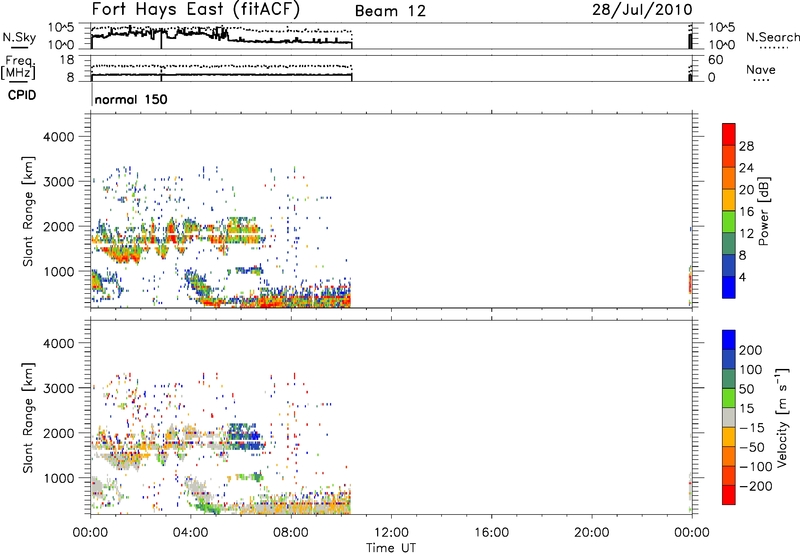
Task: Click the blue scatter patch in velocity panel
Action: 245,437
